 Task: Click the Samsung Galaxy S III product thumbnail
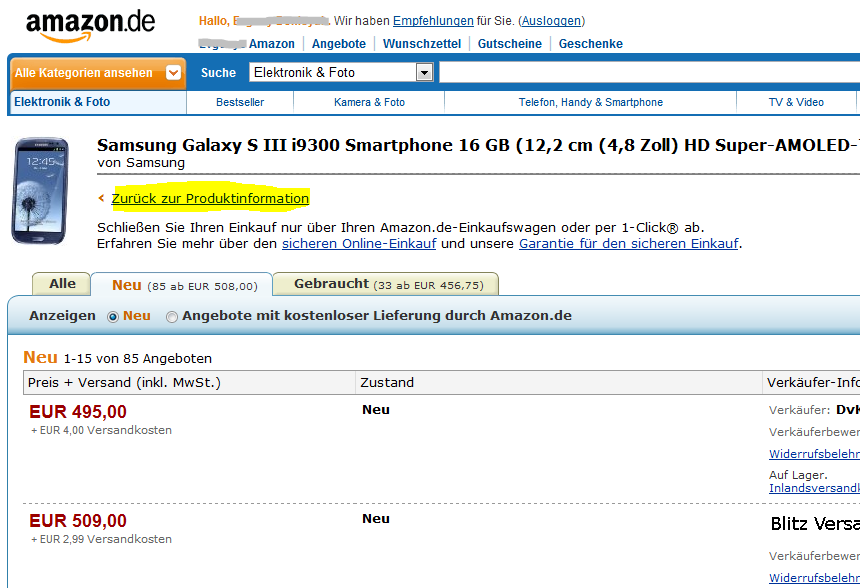tap(40, 190)
